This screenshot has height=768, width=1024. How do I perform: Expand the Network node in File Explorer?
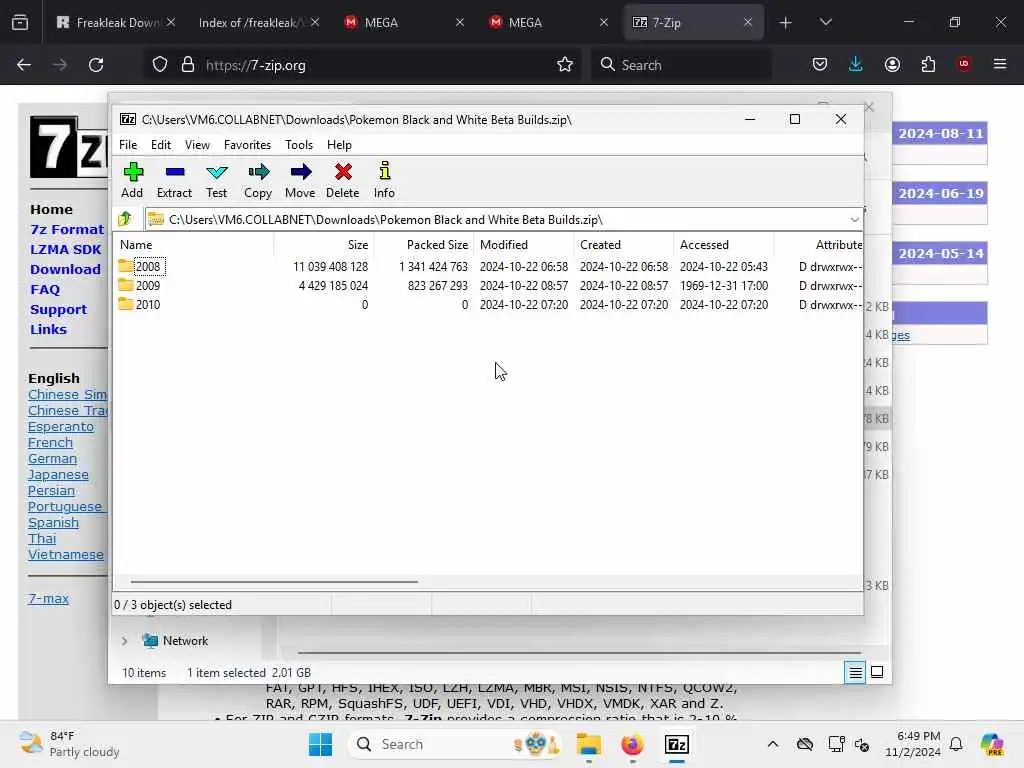pos(124,641)
